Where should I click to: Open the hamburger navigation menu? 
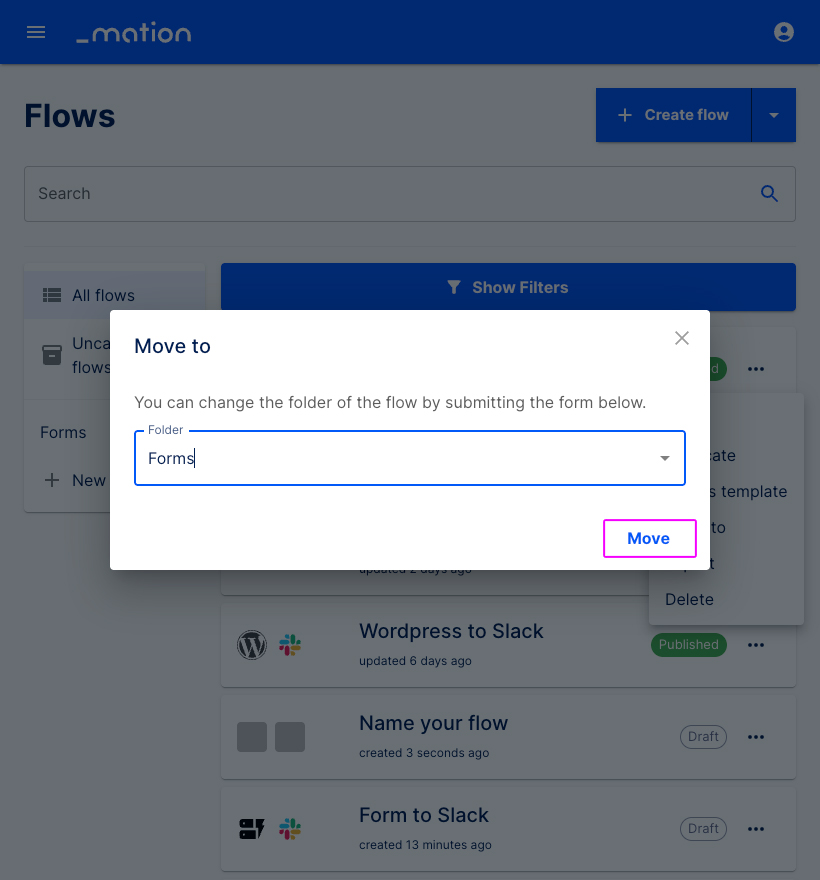(36, 31)
